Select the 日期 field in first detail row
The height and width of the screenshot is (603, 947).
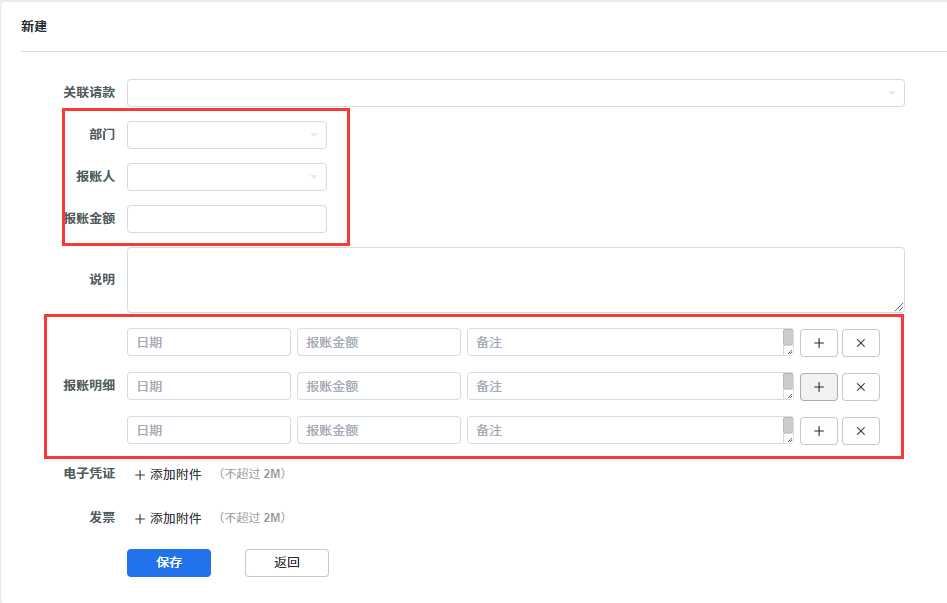pyautogui.click(x=208, y=342)
